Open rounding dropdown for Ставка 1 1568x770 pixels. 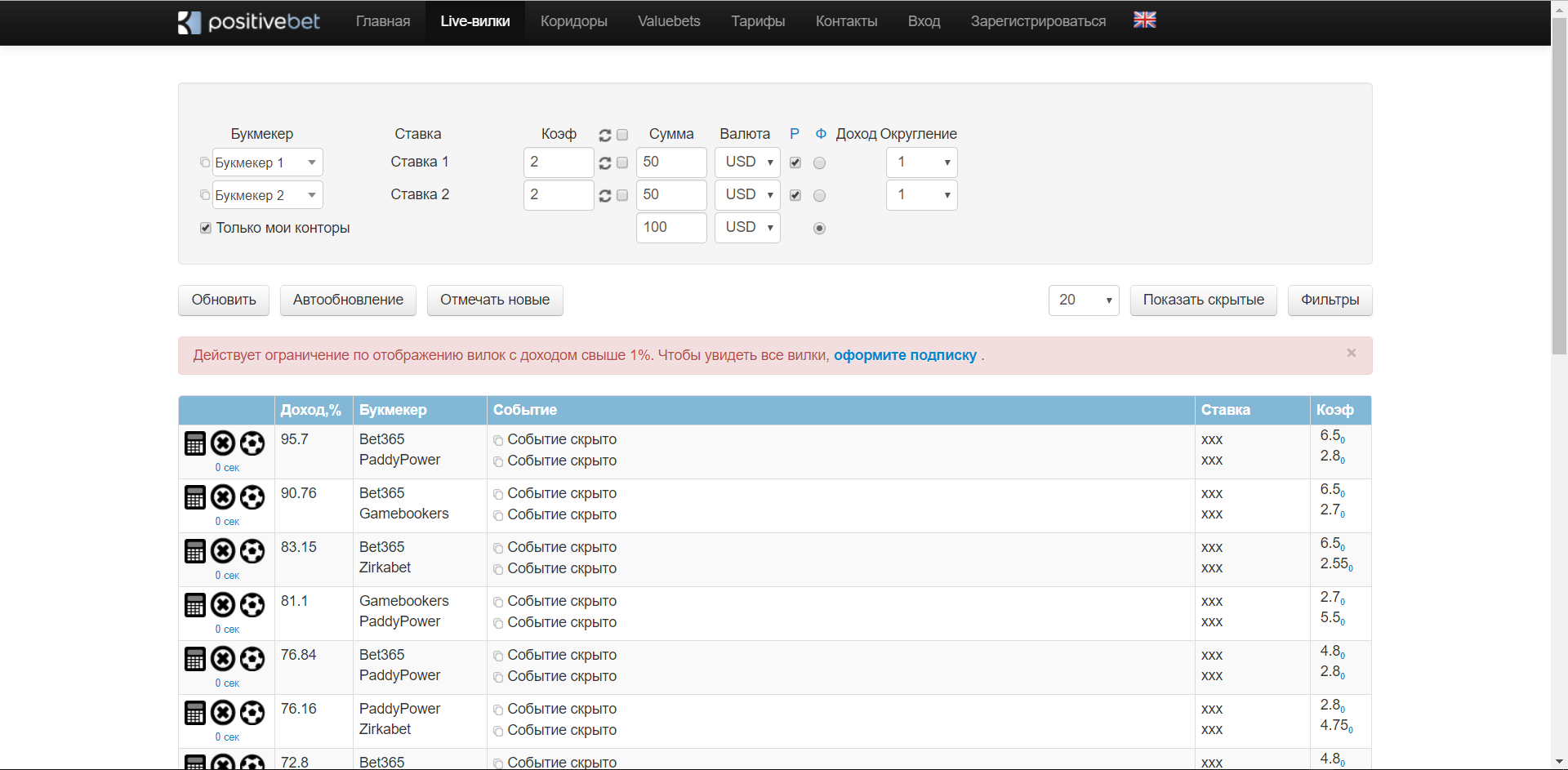coord(922,162)
